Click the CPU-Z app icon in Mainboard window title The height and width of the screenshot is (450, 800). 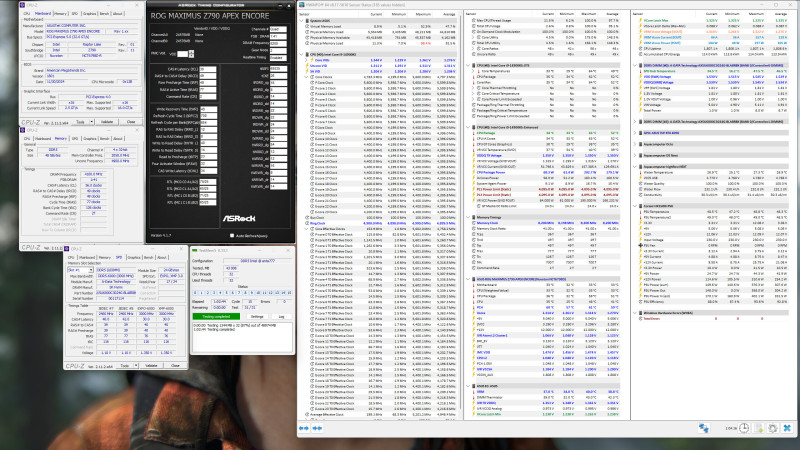(x=22, y=5)
